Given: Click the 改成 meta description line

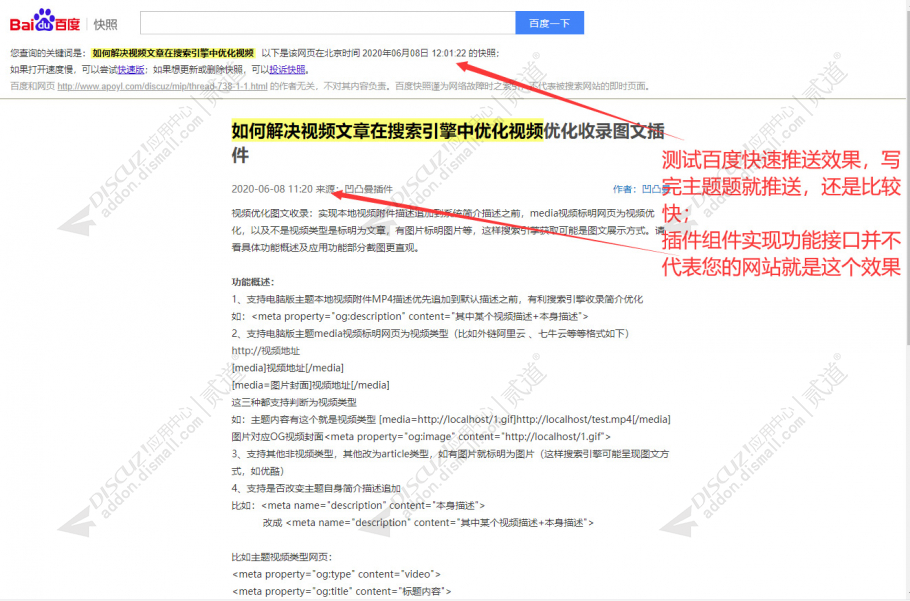Looking at the screenshot, I should [x=428, y=523].
